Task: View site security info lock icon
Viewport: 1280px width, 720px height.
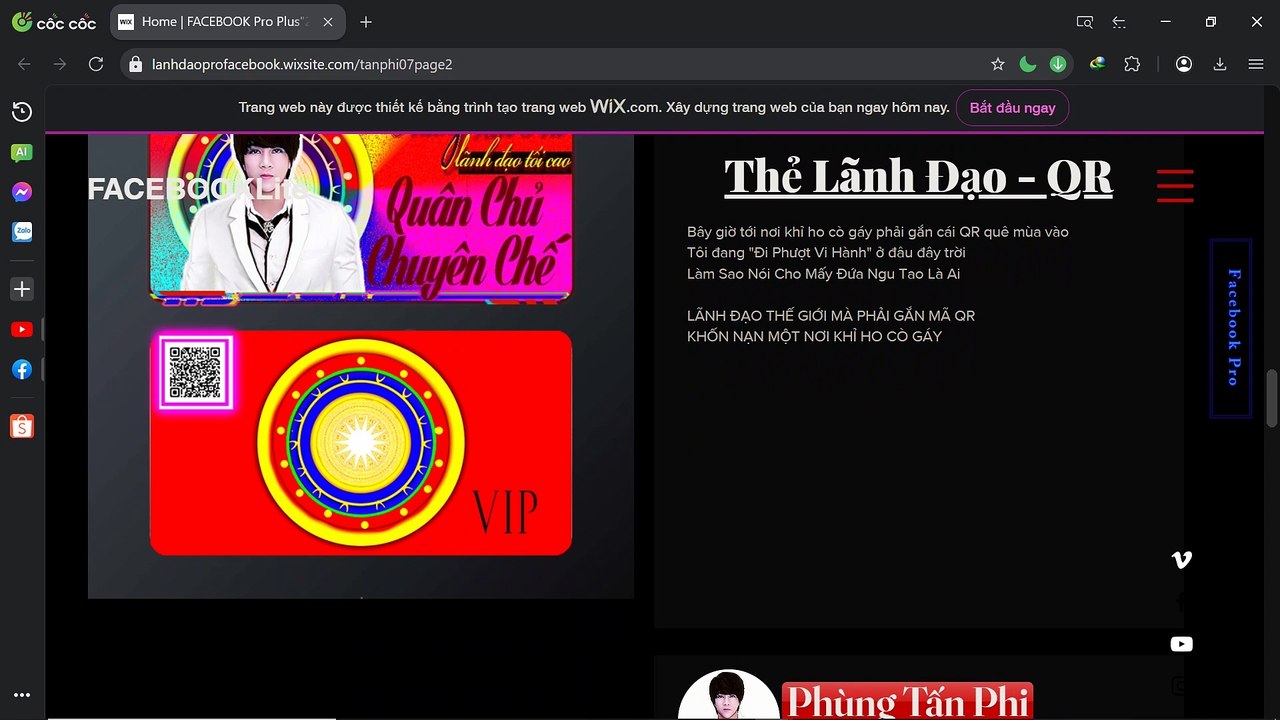Action: 136,64
